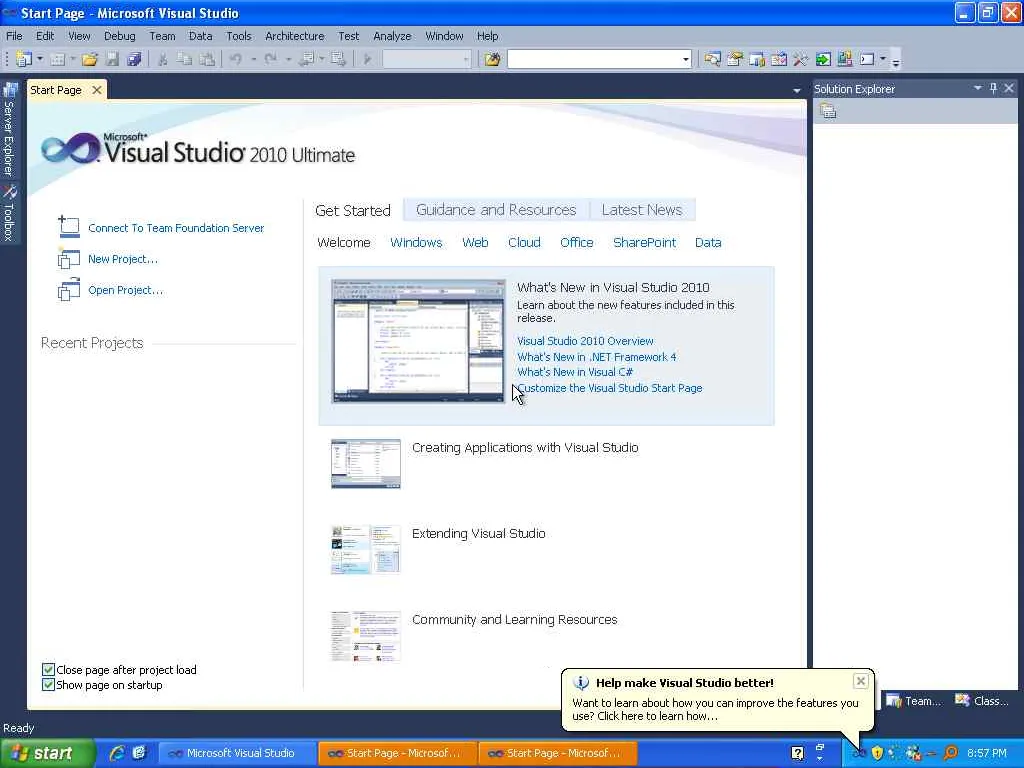
Task: Click Connect To Team Foundation Server
Action: 176,228
